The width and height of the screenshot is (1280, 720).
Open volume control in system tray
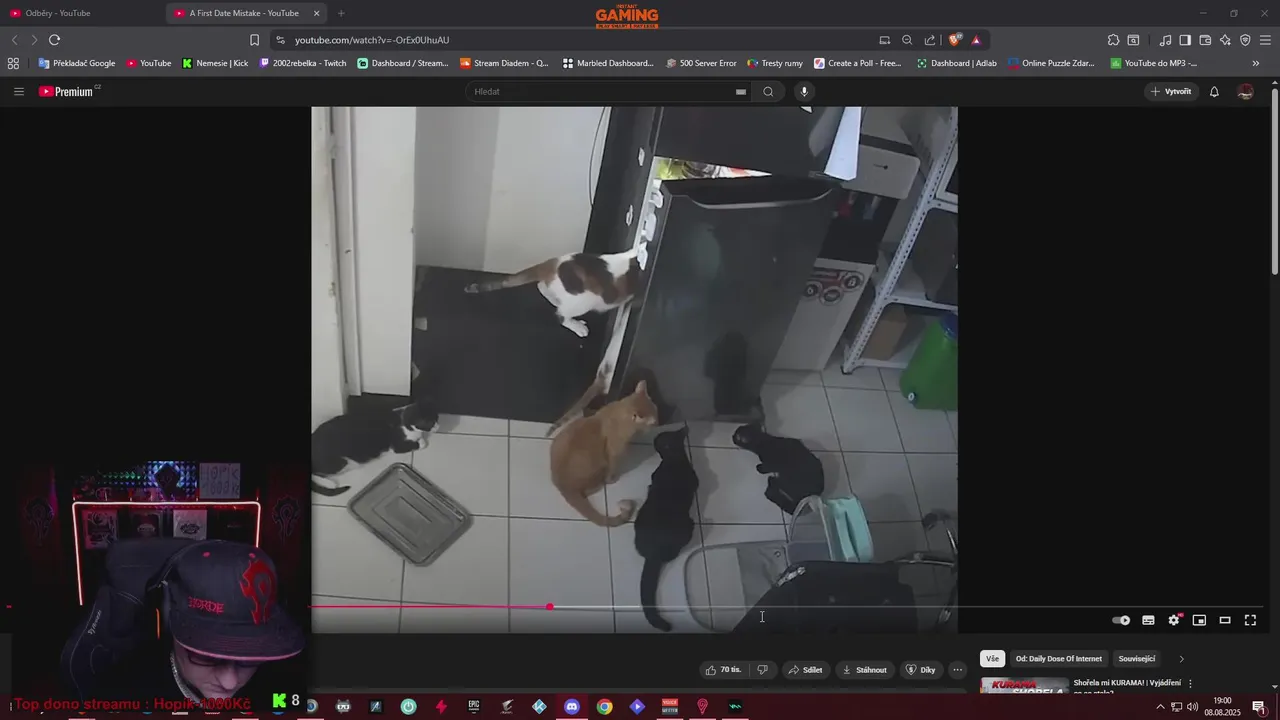(x=1193, y=707)
